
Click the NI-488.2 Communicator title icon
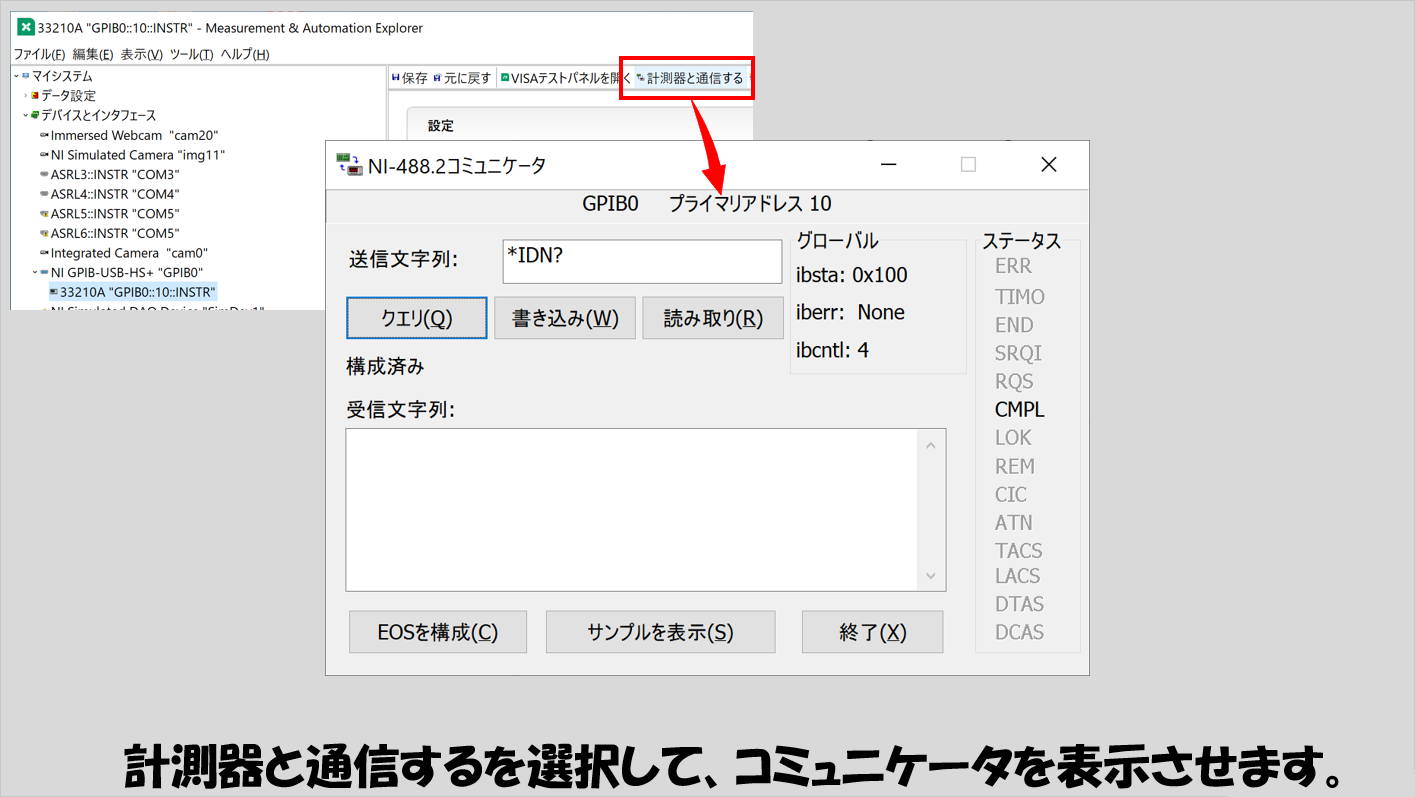[349, 165]
